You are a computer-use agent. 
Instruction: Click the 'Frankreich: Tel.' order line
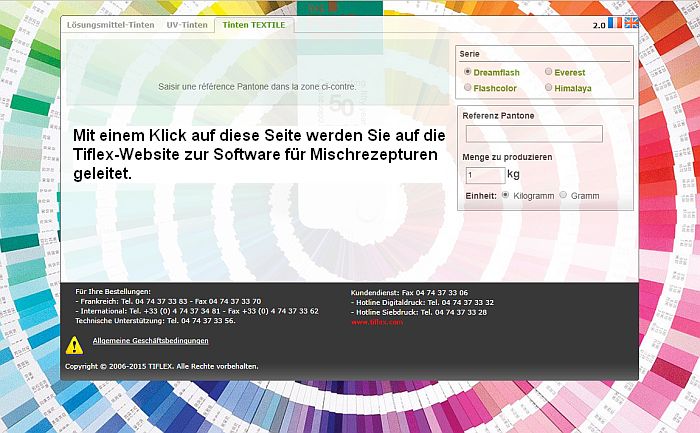coord(168,301)
